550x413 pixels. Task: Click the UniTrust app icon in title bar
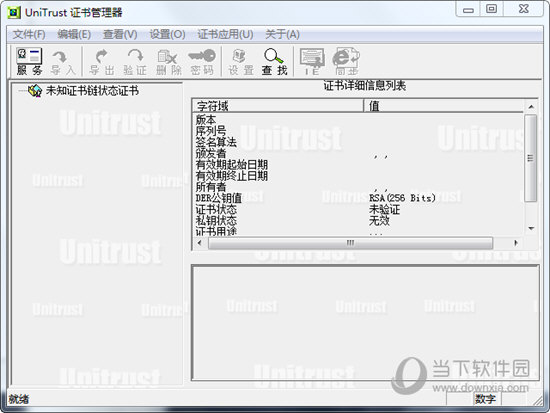(x=14, y=13)
